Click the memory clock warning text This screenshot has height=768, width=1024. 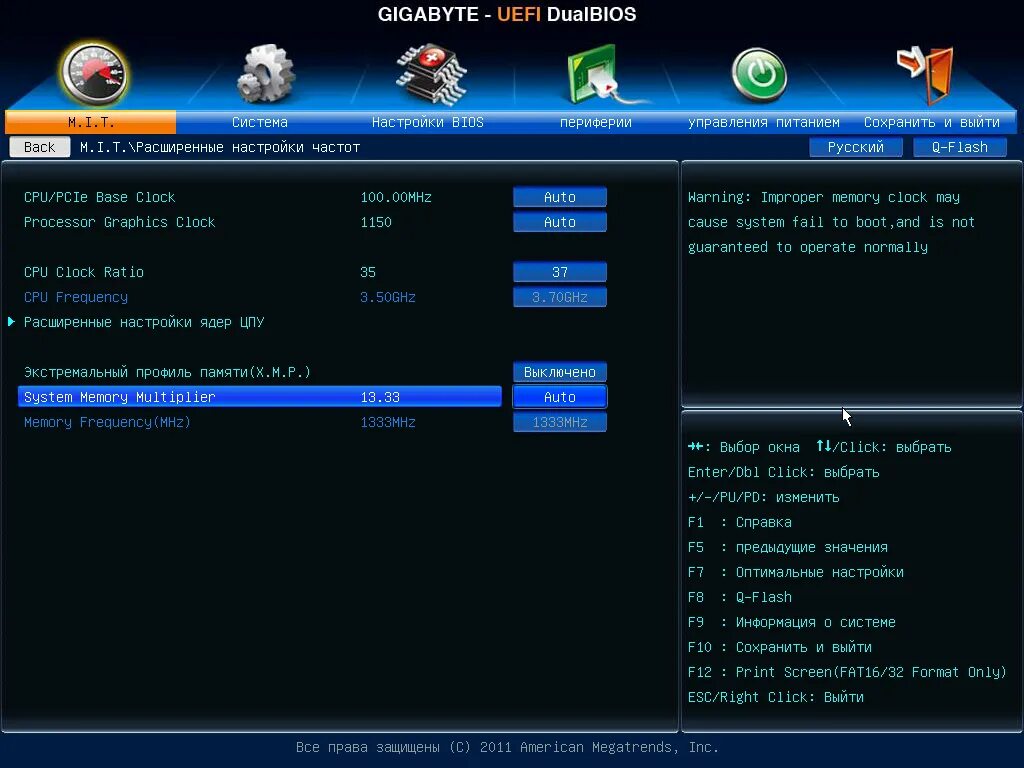click(831, 222)
